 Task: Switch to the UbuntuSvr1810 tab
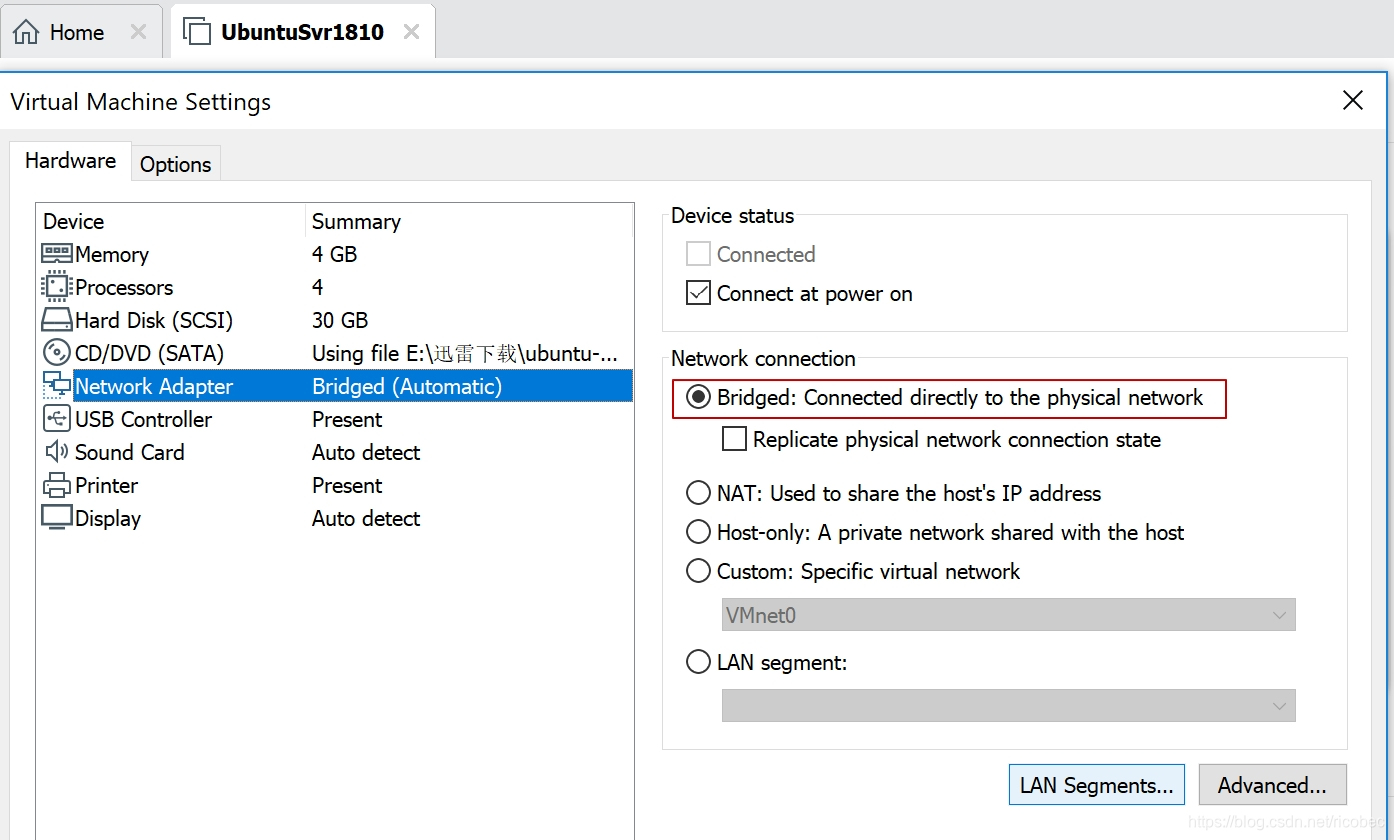point(302,32)
